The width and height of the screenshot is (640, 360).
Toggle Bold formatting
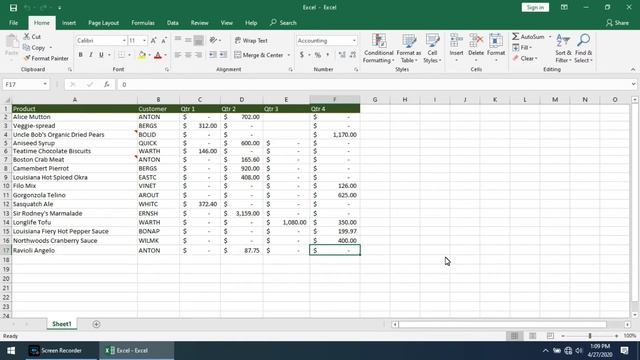80,55
